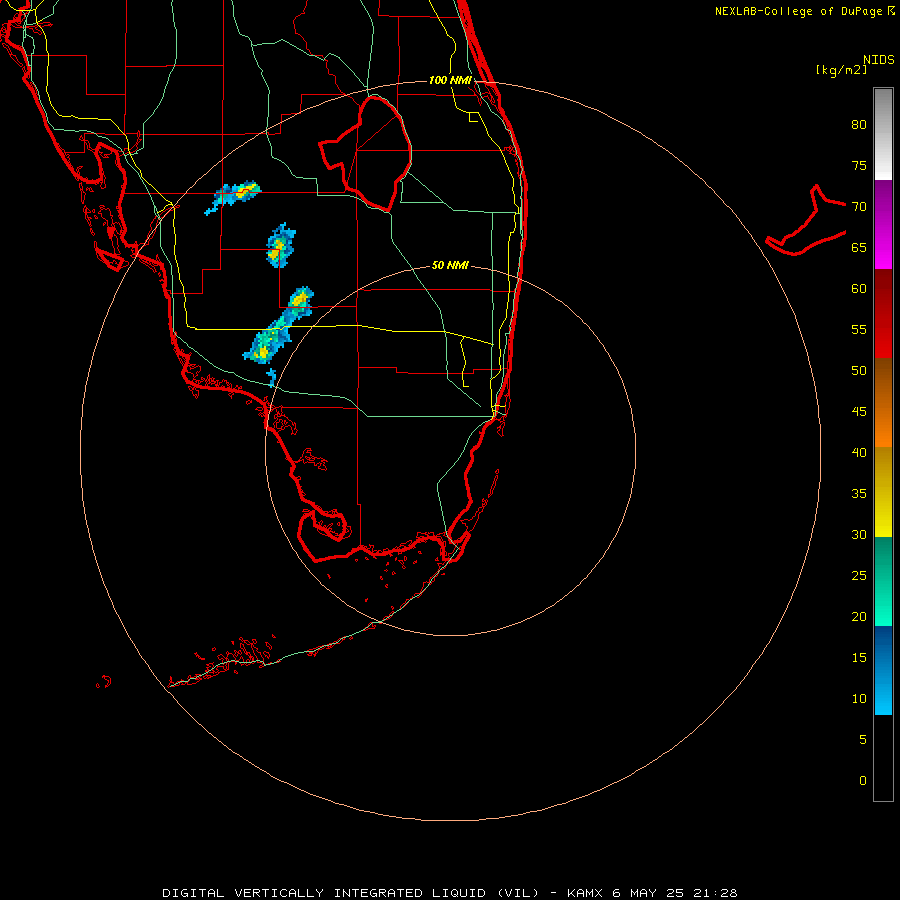Click the 20 value on the color scale
Image resolution: width=900 pixels, height=900 pixels.
tap(859, 616)
